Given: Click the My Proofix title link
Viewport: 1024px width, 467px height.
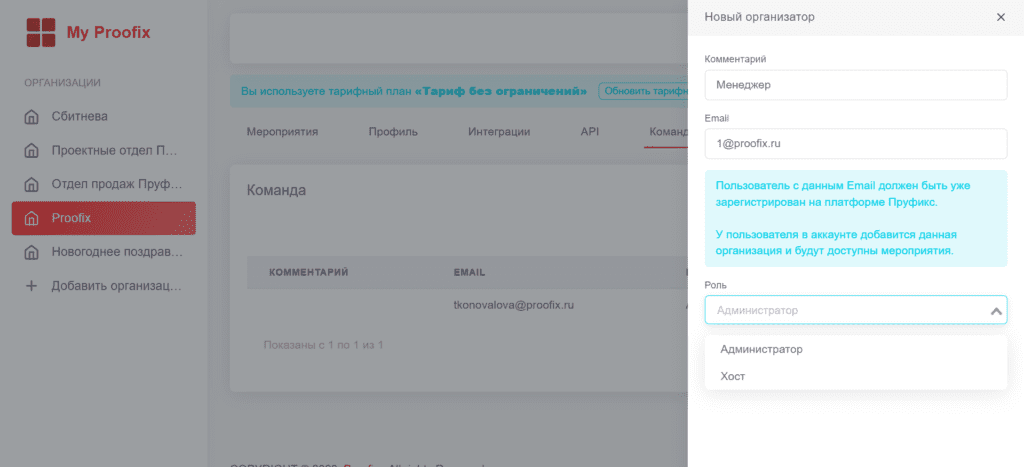Looking at the screenshot, I should 108,33.
